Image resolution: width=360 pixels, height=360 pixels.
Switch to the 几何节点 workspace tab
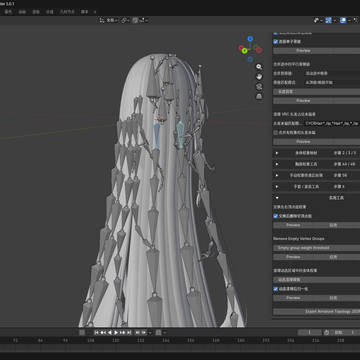[68, 12]
